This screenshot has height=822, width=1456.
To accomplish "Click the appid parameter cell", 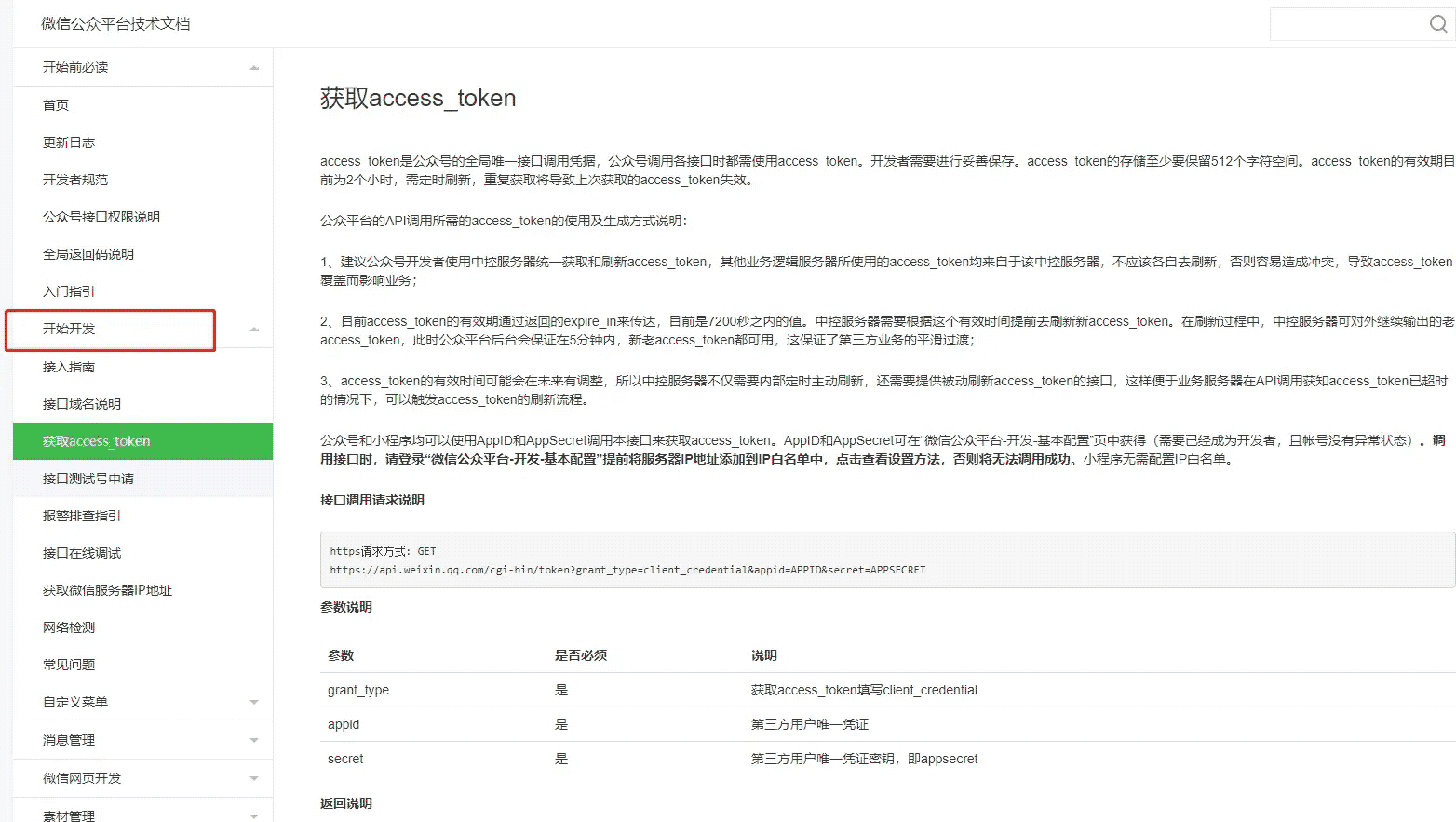I will coord(344,724).
